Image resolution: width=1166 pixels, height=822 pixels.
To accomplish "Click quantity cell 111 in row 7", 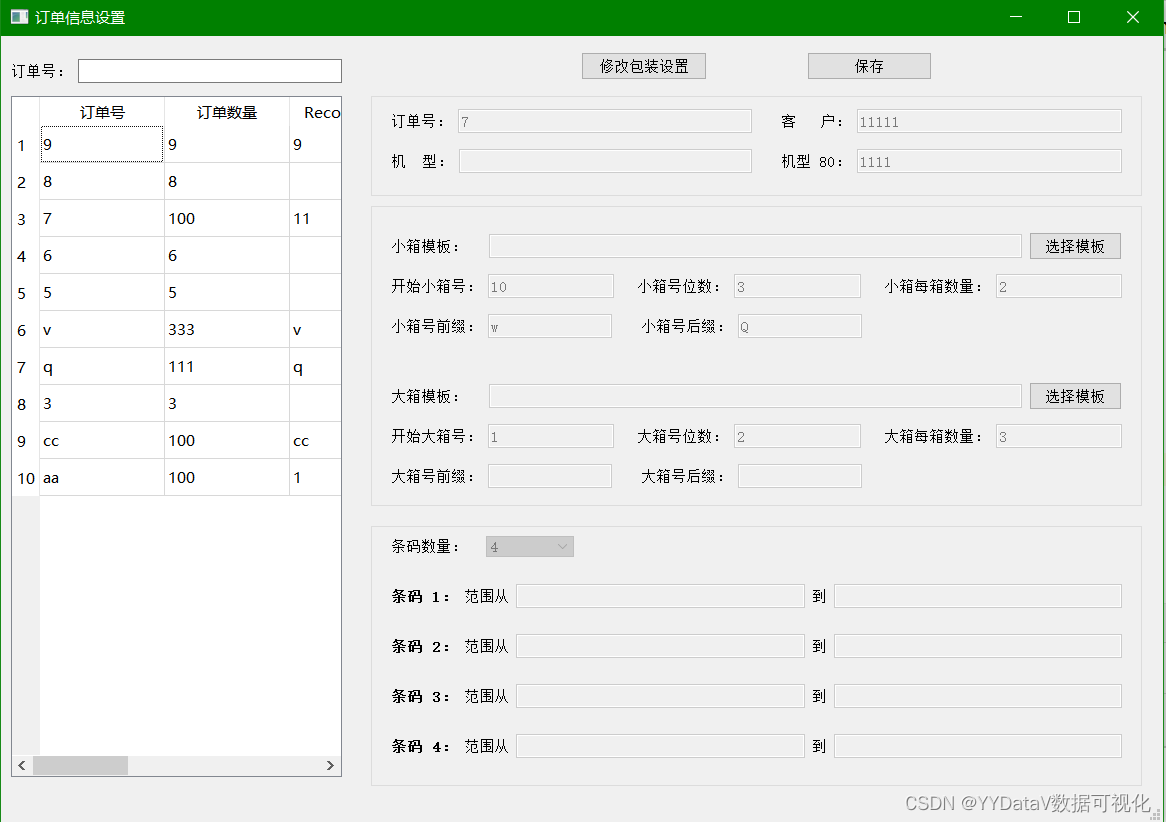I will point(227,367).
